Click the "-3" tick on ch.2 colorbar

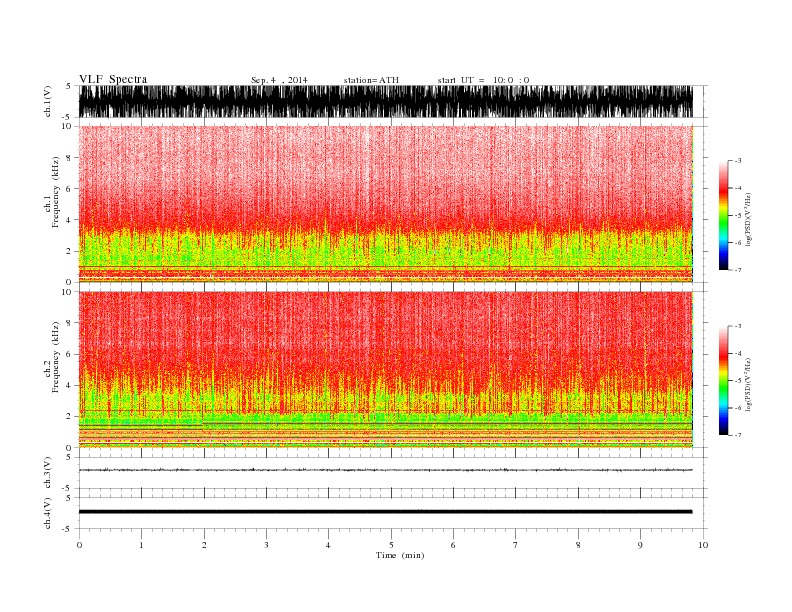(737, 326)
